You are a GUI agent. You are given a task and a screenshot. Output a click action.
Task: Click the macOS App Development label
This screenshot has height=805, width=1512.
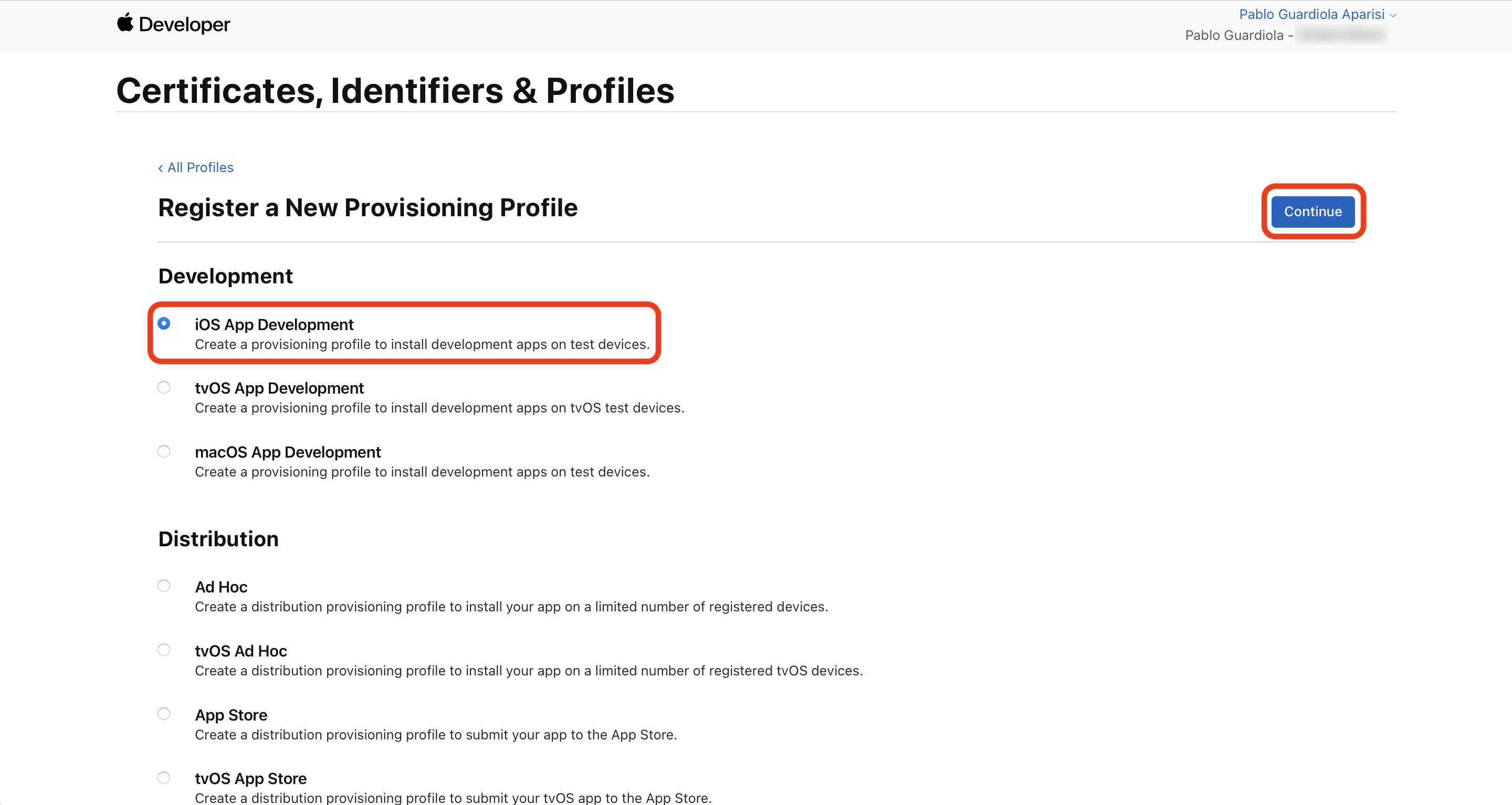(x=288, y=452)
